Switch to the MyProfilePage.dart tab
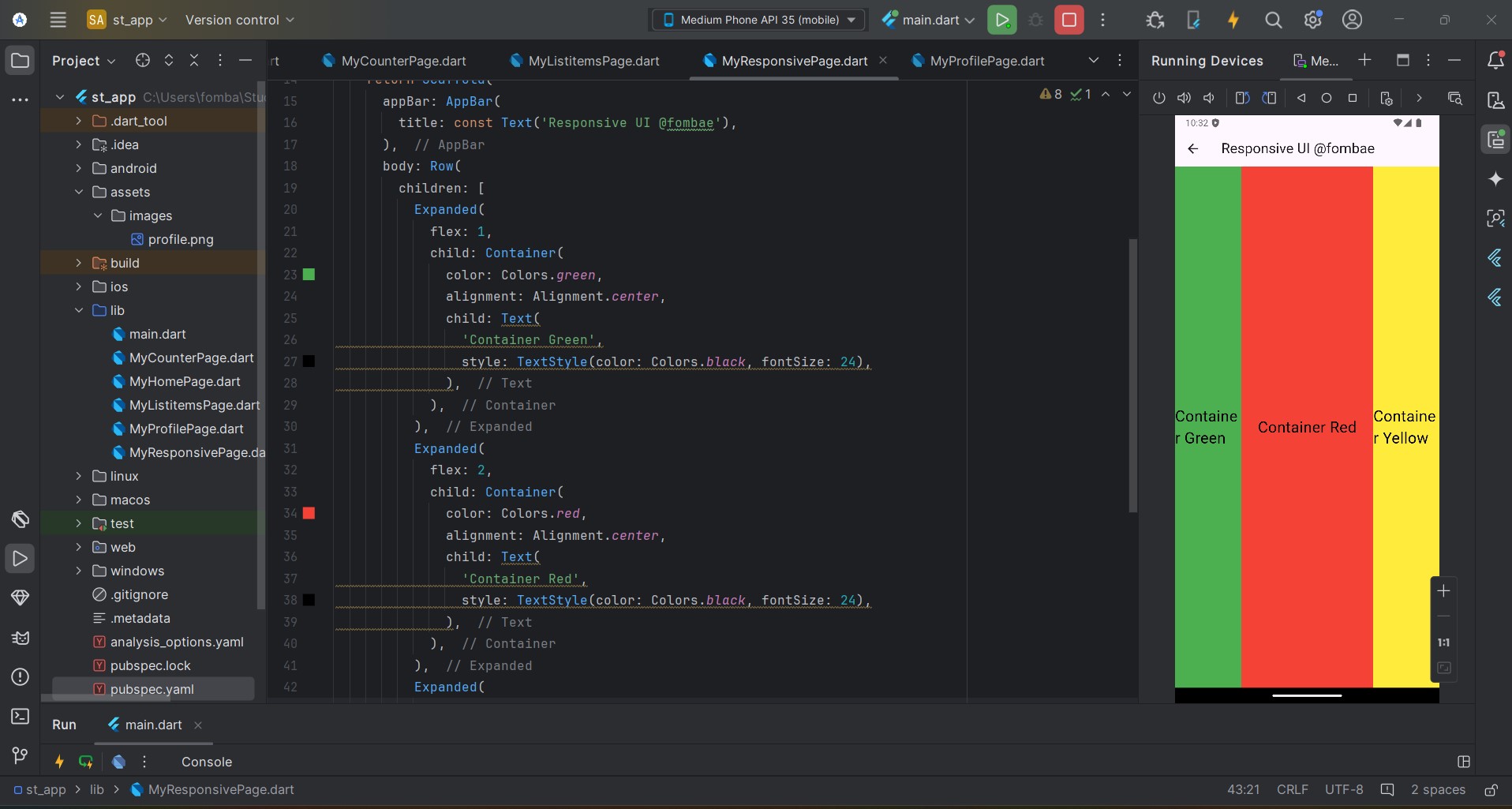 coord(986,61)
